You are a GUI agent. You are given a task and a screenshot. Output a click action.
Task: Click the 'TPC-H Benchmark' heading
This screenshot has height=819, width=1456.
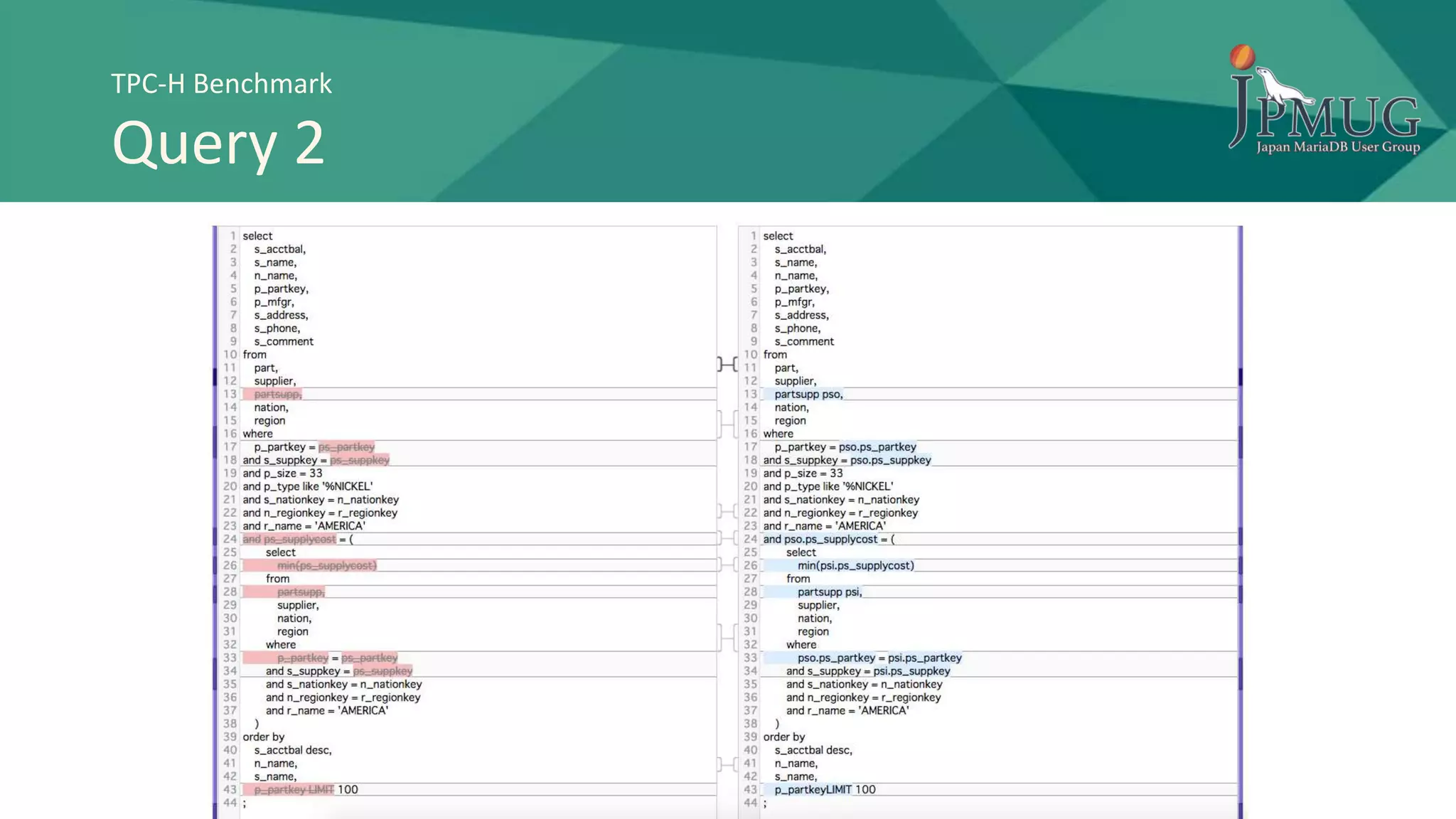221,84
